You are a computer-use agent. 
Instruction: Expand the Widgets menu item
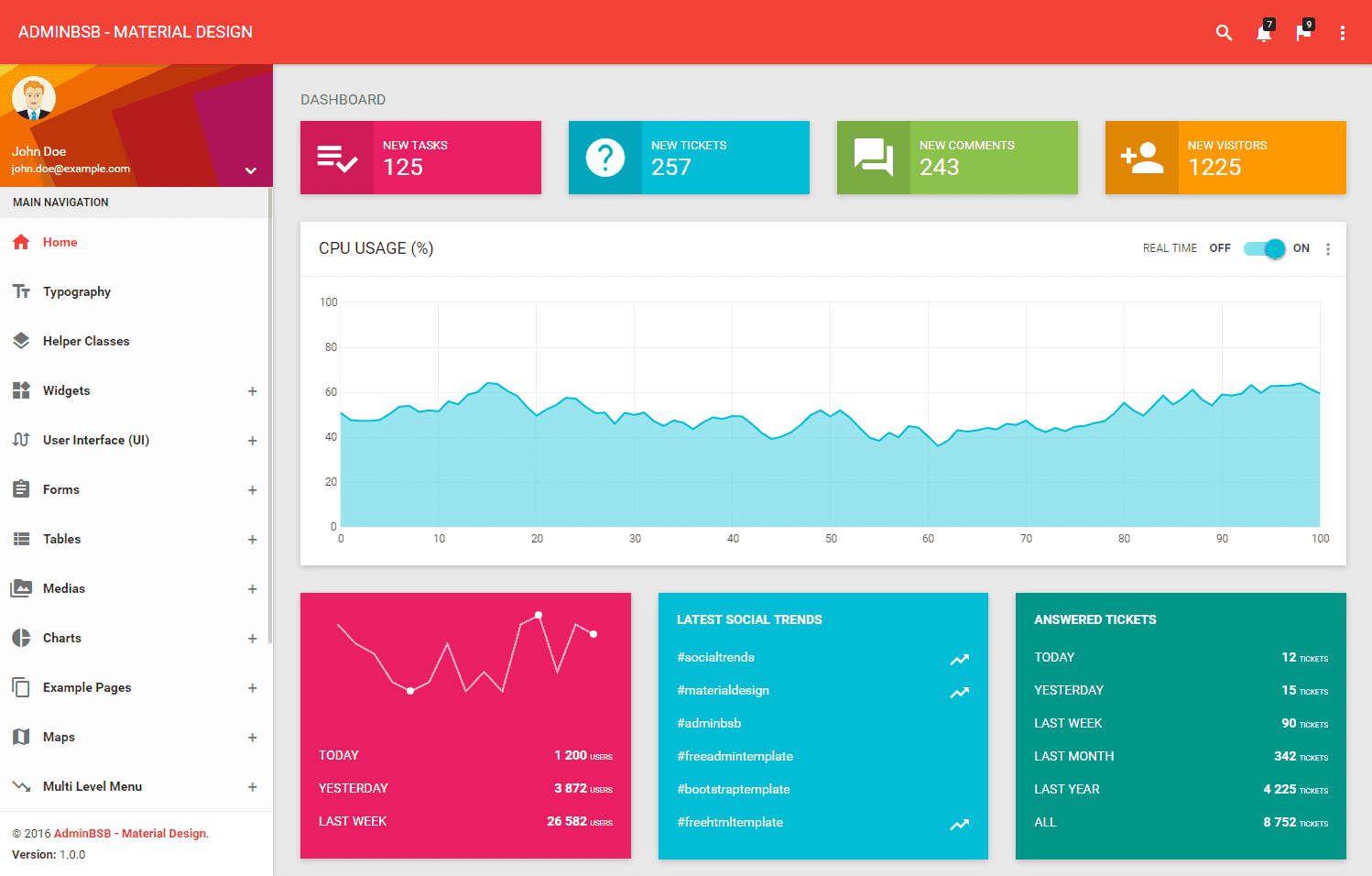pos(252,390)
